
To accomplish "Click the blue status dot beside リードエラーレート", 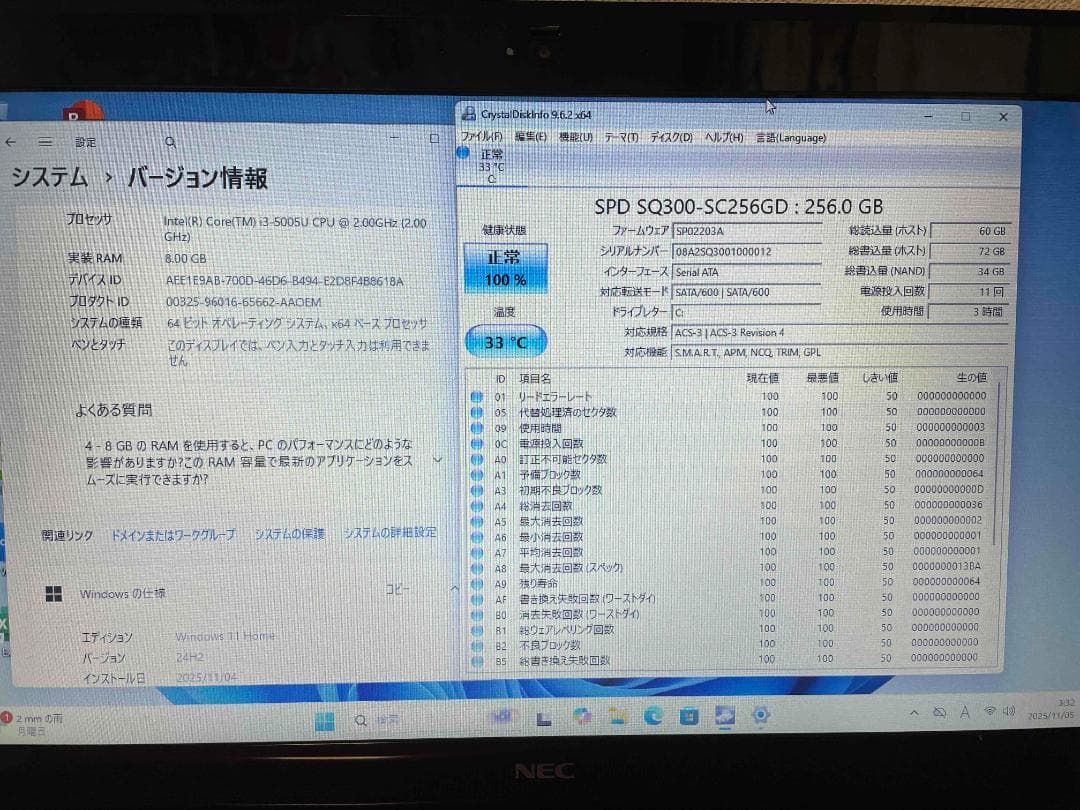I will click(x=477, y=396).
